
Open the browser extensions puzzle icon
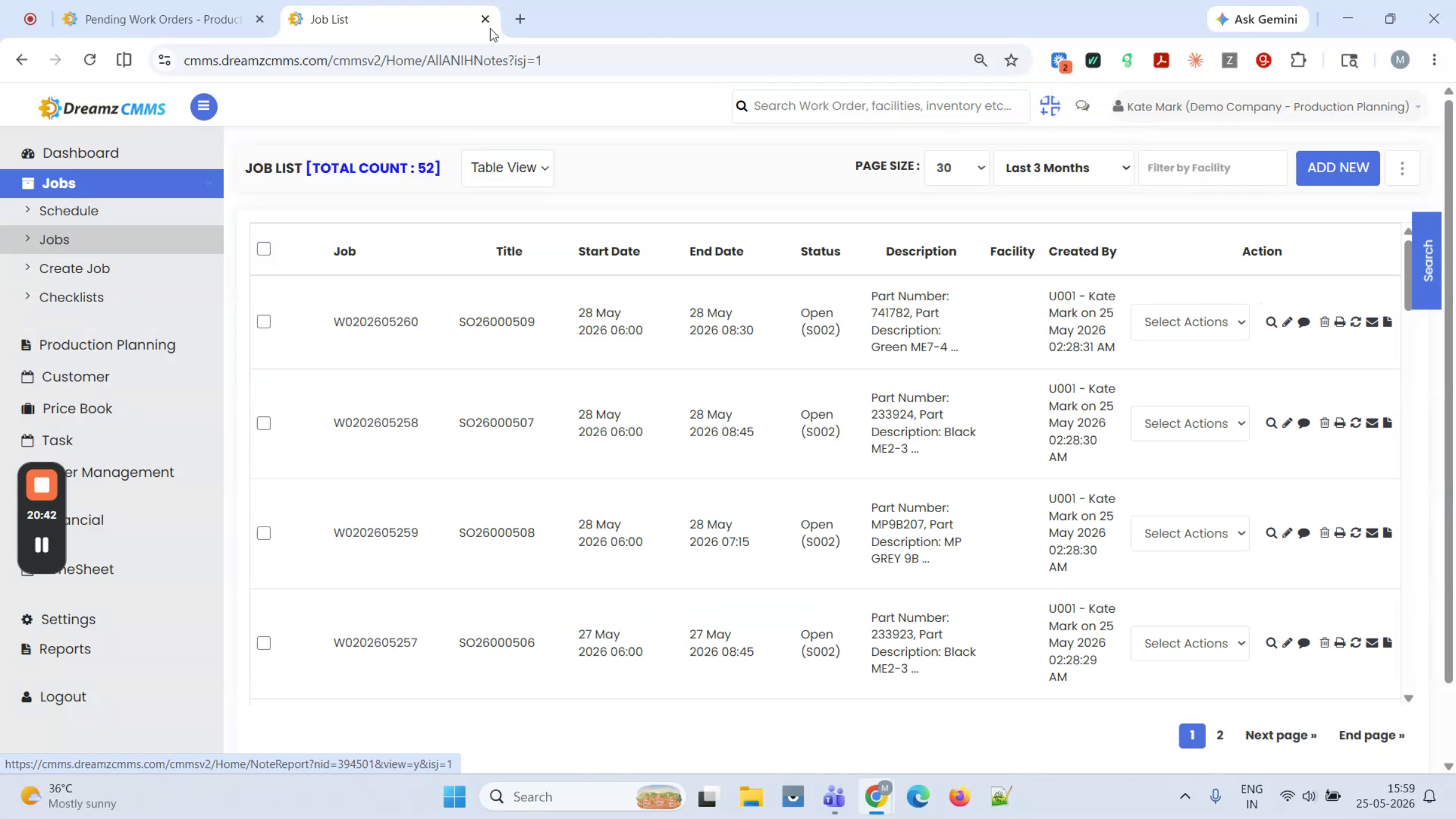point(1298,60)
